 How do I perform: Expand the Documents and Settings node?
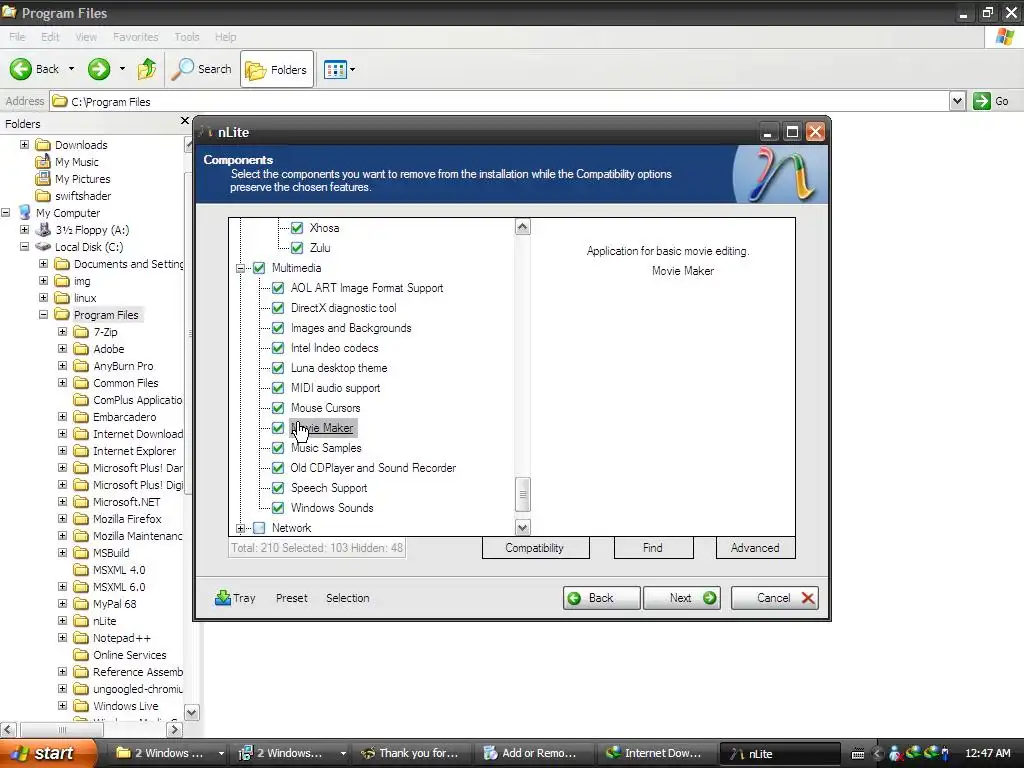click(x=43, y=263)
